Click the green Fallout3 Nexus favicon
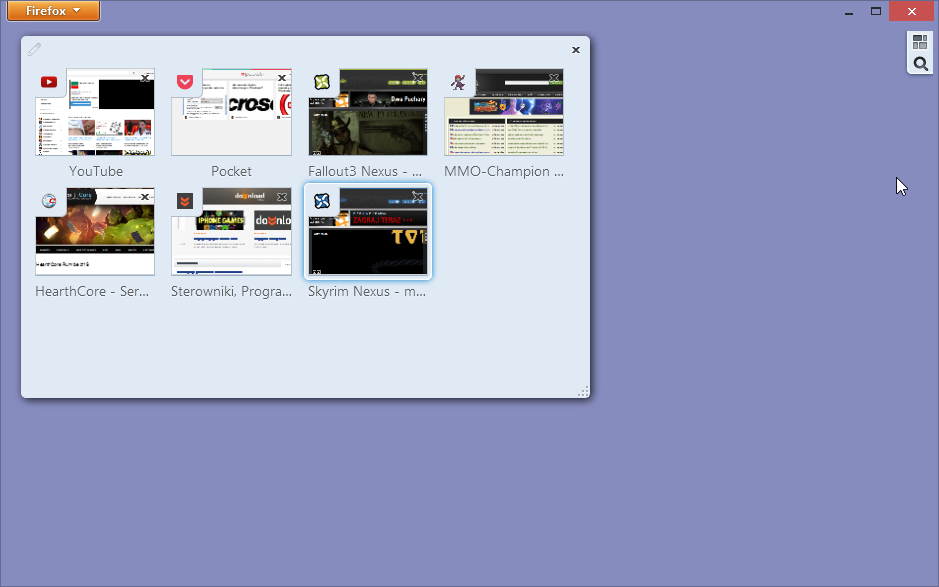Viewport: 939px width, 587px height. [322, 82]
